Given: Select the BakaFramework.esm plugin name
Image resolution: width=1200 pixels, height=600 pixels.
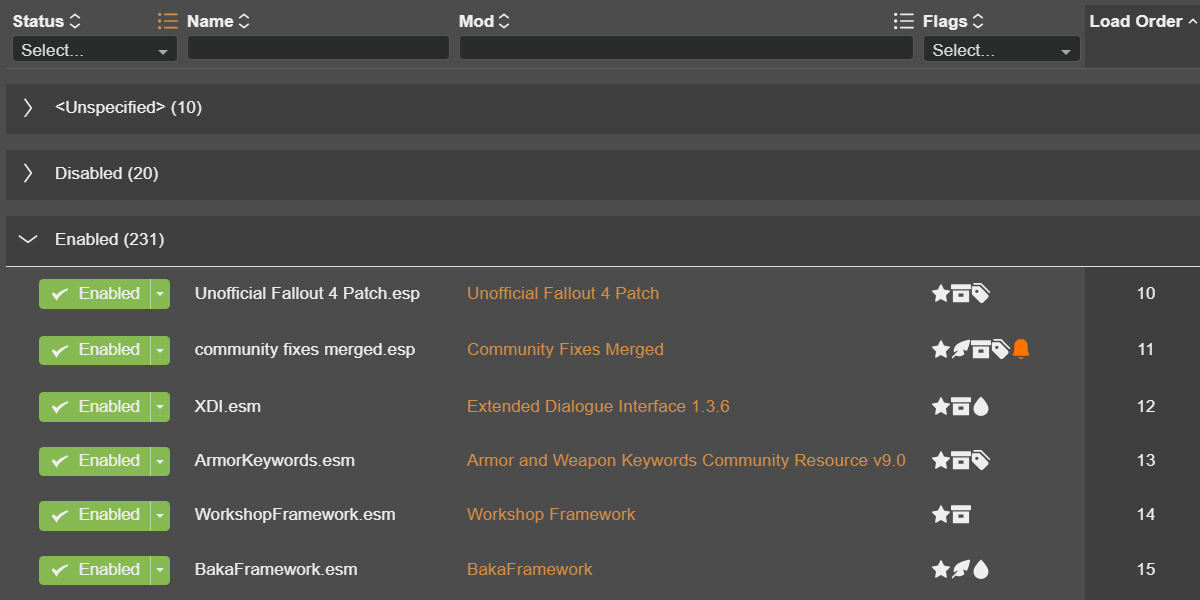Looking at the screenshot, I should [276, 569].
